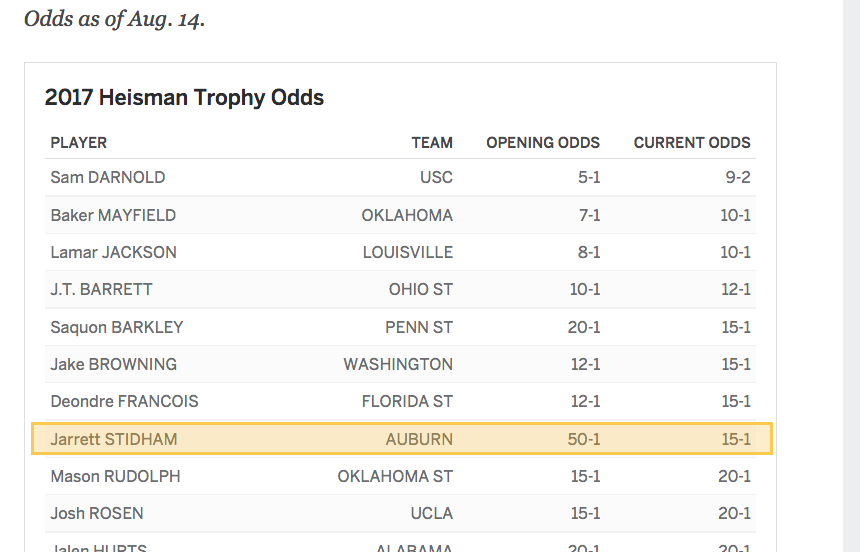Click the 50-1 opening odds value

point(584,439)
